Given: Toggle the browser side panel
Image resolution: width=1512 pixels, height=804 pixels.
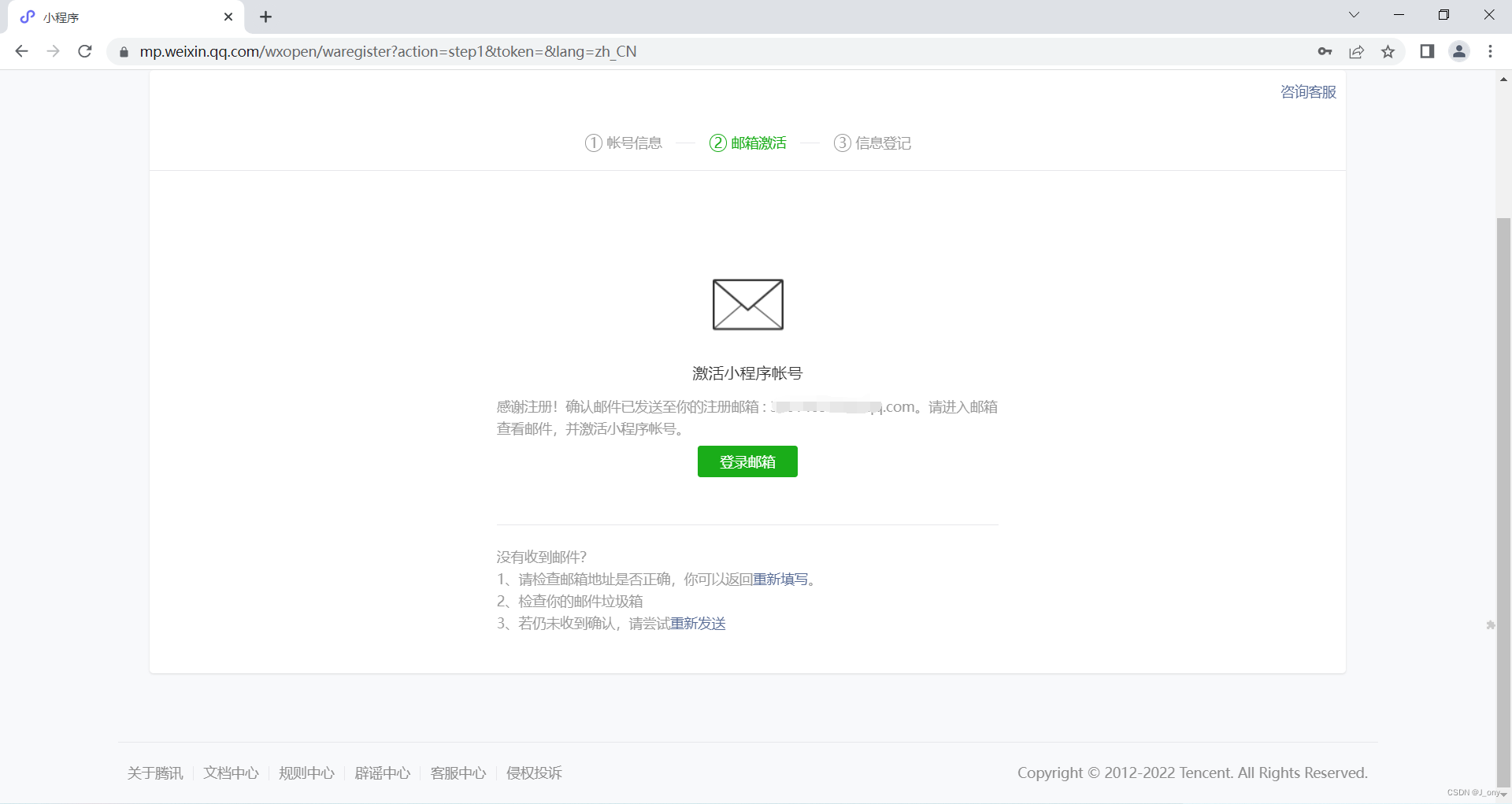Looking at the screenshot, I should (1427, 51).
